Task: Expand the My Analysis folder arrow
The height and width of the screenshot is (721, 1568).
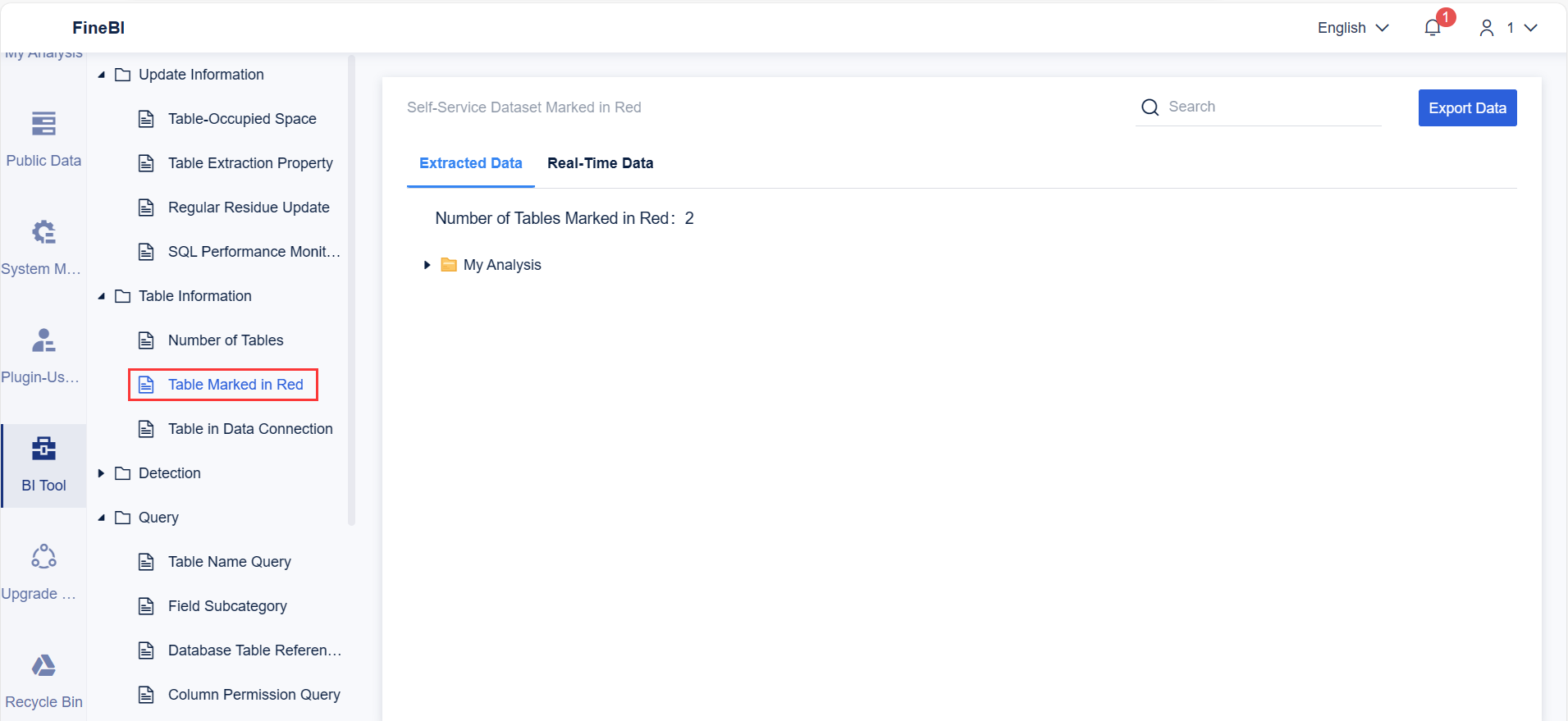Action: (x=427, y=265)
